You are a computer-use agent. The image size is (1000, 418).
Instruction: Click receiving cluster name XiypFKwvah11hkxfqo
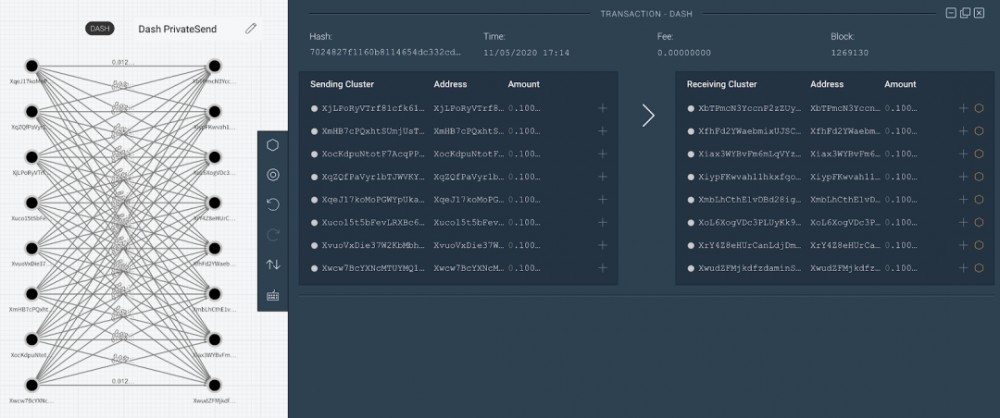tap(750, 177)
